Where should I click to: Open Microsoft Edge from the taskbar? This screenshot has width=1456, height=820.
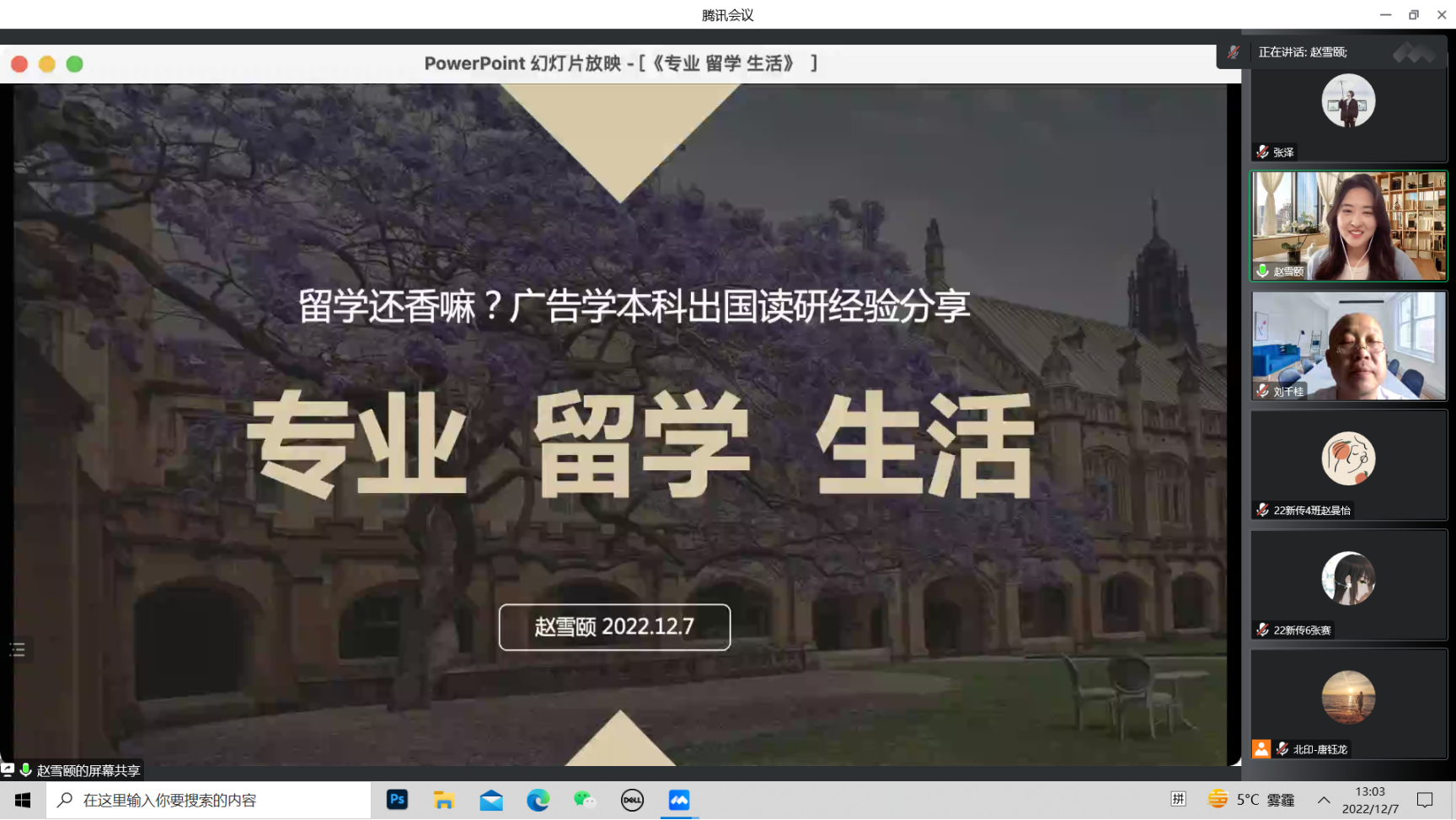[538, 800]
